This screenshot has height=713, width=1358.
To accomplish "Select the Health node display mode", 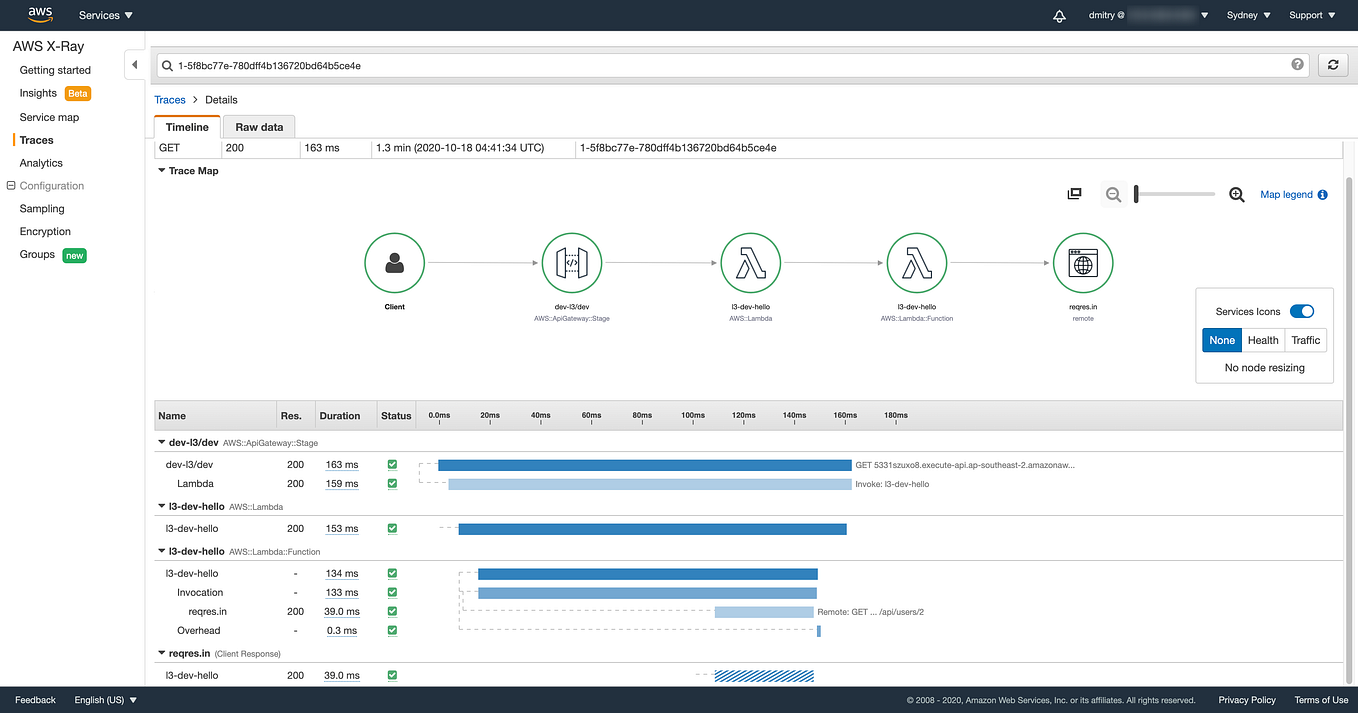I will (x=1263, y=340).
